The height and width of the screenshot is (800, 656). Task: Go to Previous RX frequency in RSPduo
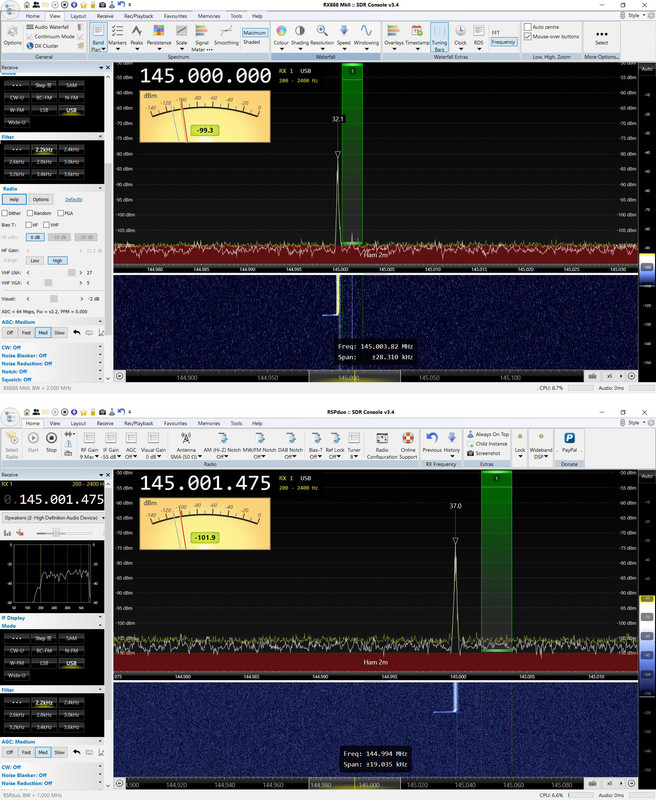432,442
